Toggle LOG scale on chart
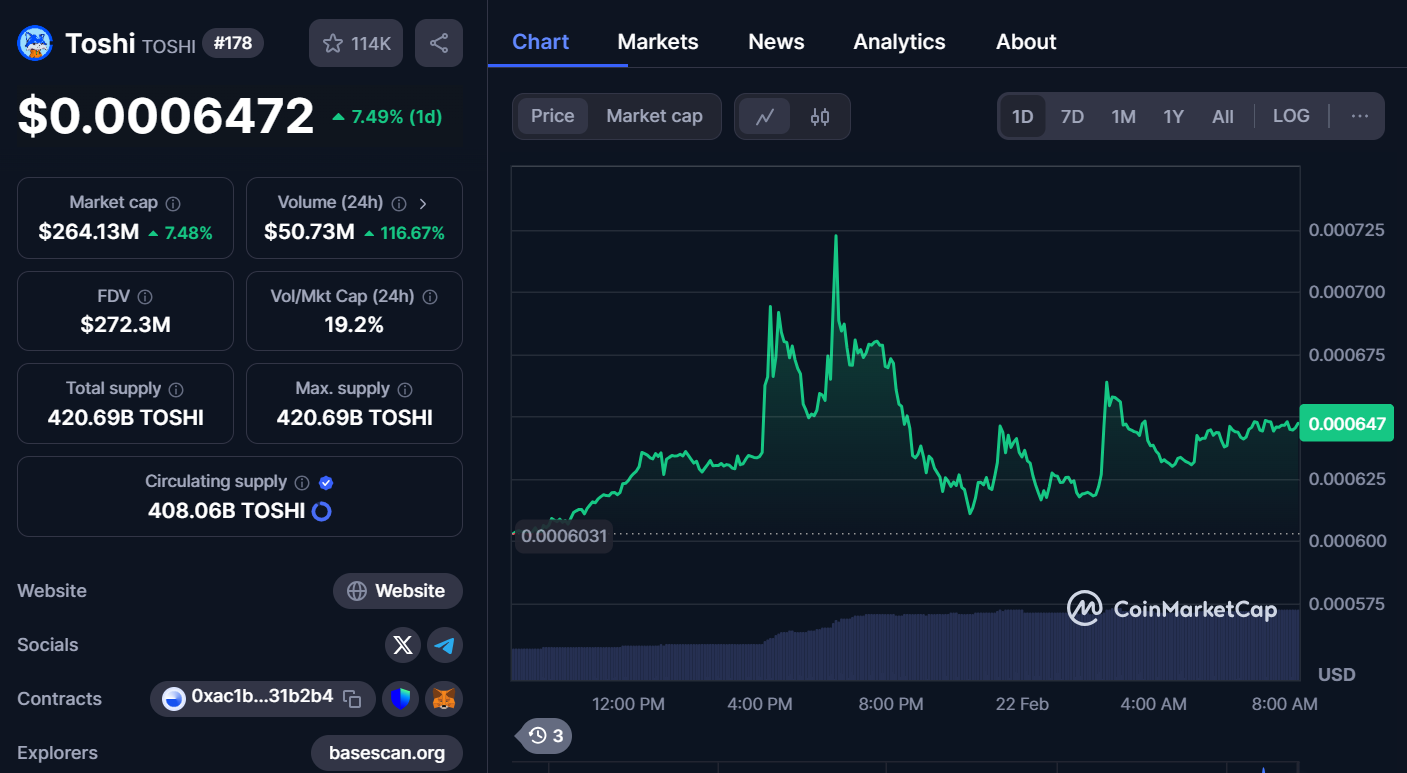1407x773 pixels. [x=1291, y=116]
